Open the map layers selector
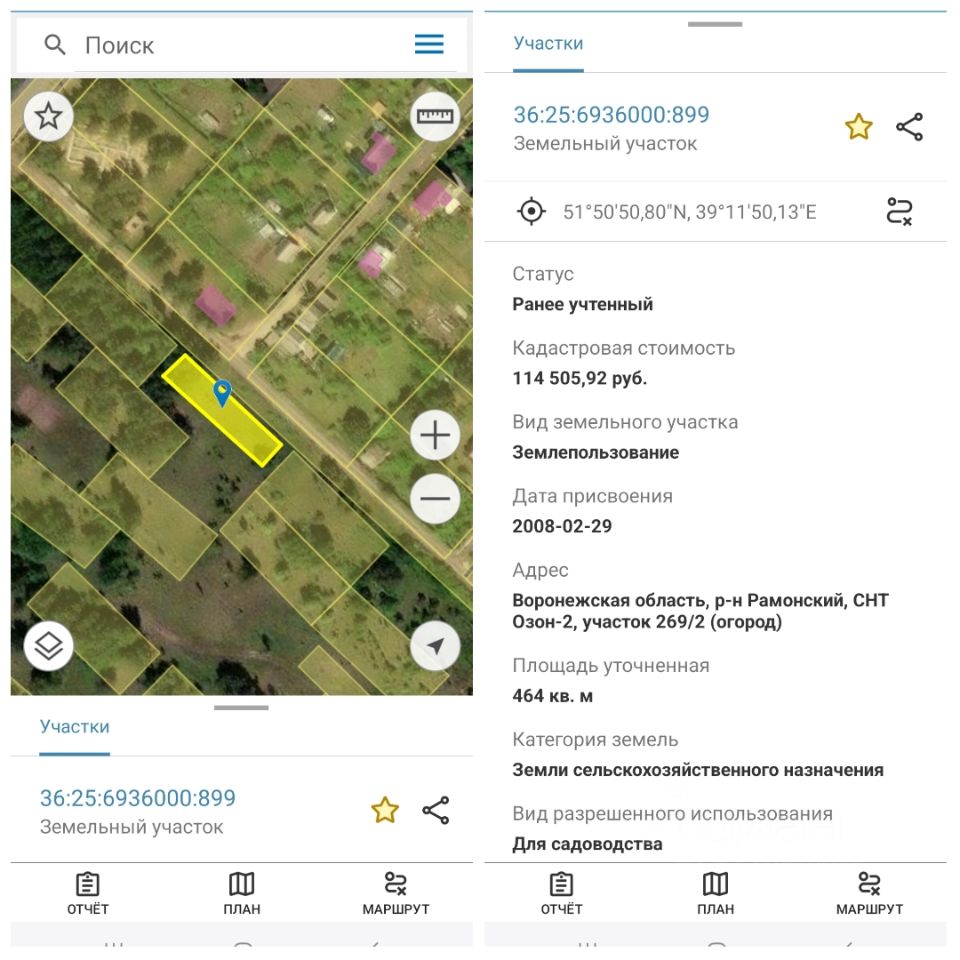This screenshot has height=960, width=960. tap(48, 646)
